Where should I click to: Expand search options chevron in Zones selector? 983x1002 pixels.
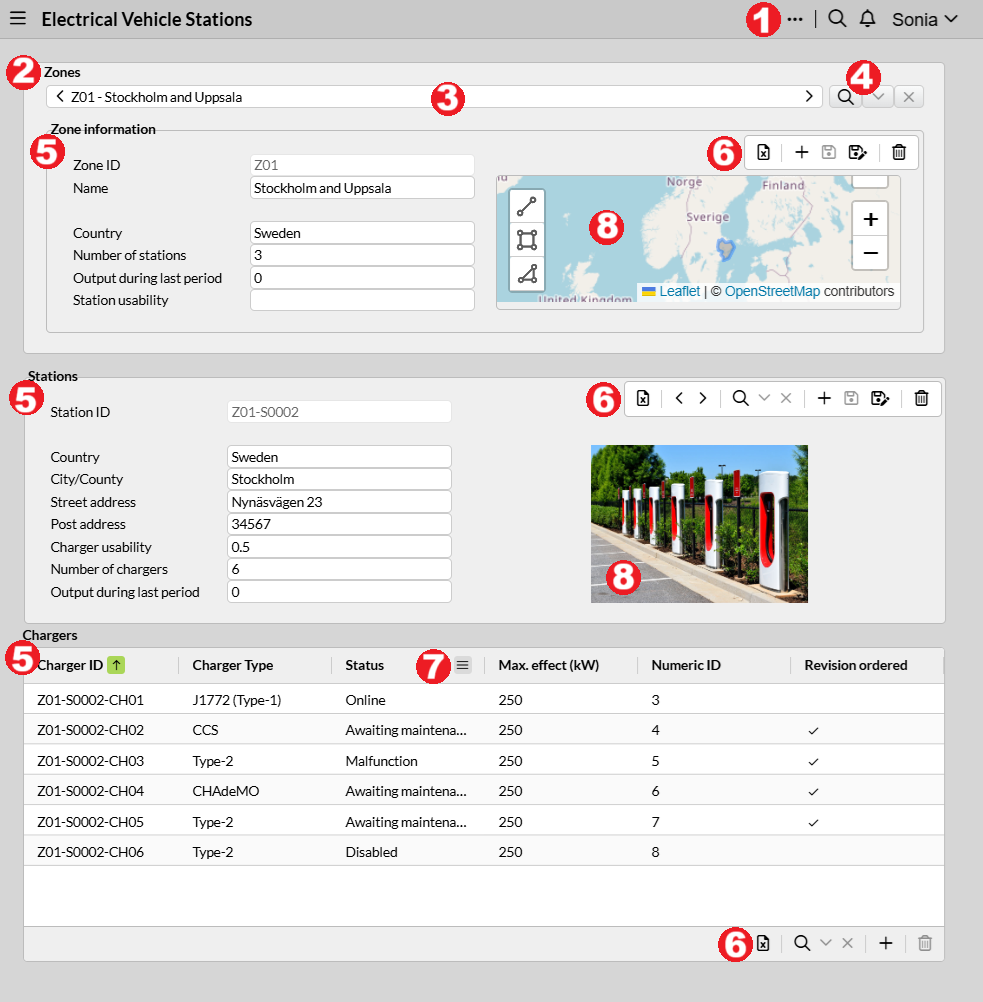pyautogui.click(x=877, y=97)
